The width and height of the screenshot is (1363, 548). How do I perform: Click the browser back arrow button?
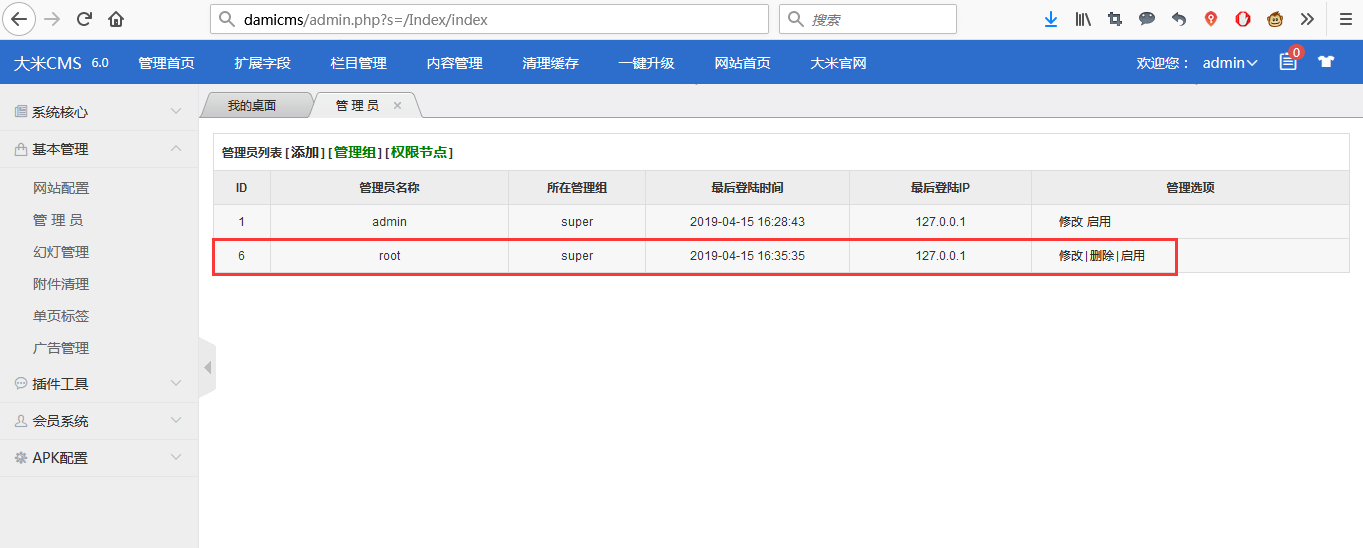[x=21, y=18]
